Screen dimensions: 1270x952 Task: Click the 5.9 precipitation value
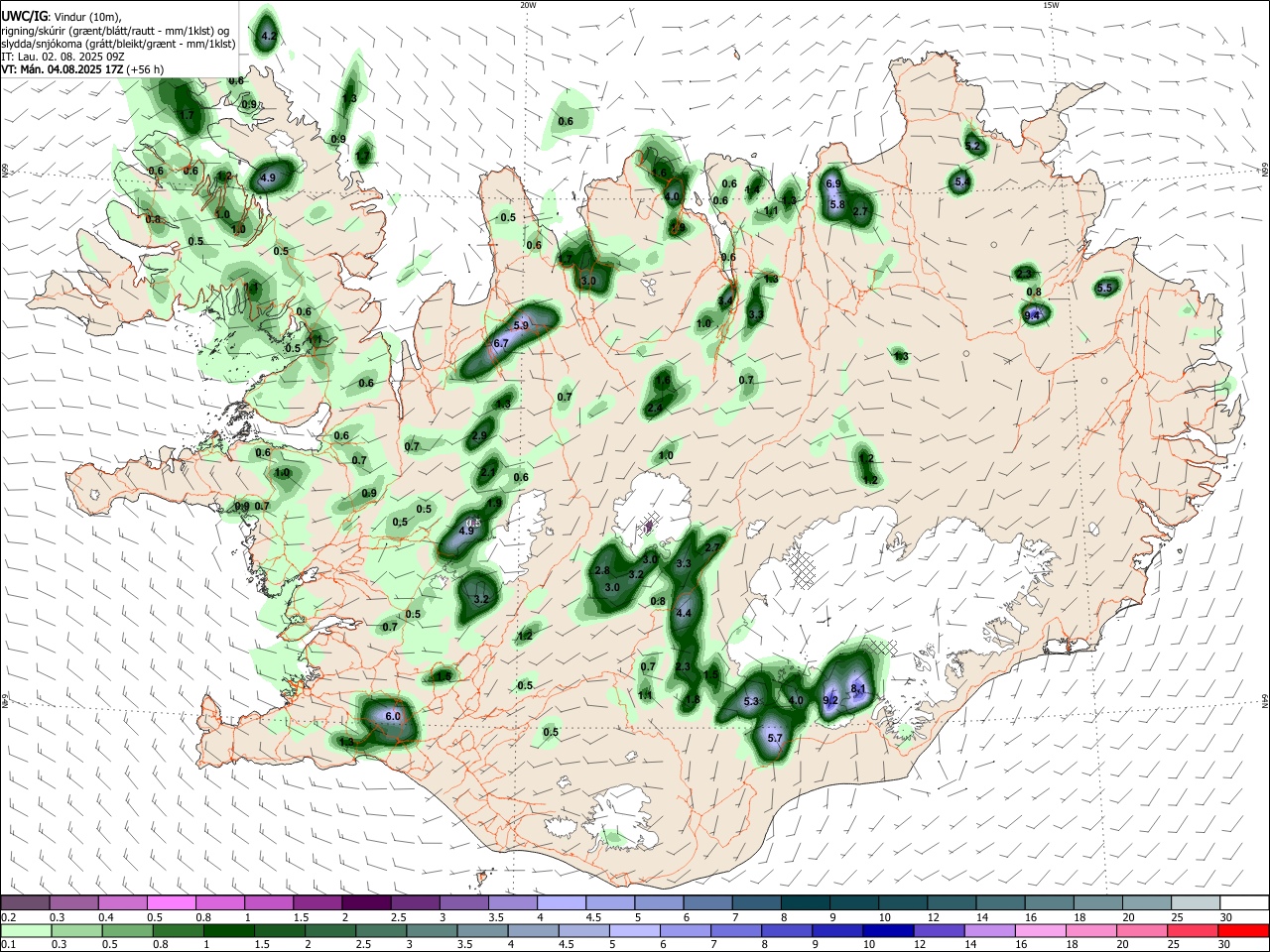pos(522,325)
